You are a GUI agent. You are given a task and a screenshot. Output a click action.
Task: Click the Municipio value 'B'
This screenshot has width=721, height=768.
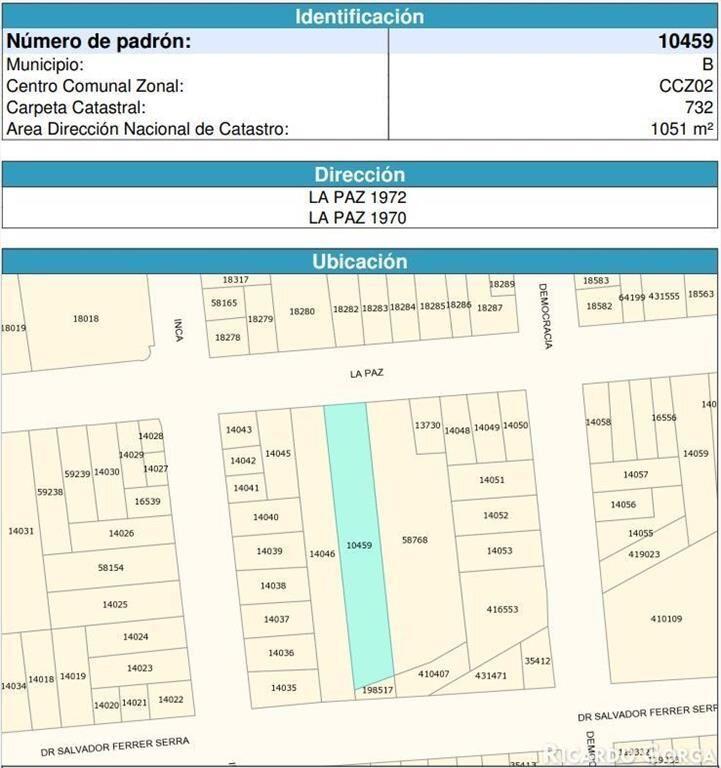pyautogui.click(x=707, y=65)
